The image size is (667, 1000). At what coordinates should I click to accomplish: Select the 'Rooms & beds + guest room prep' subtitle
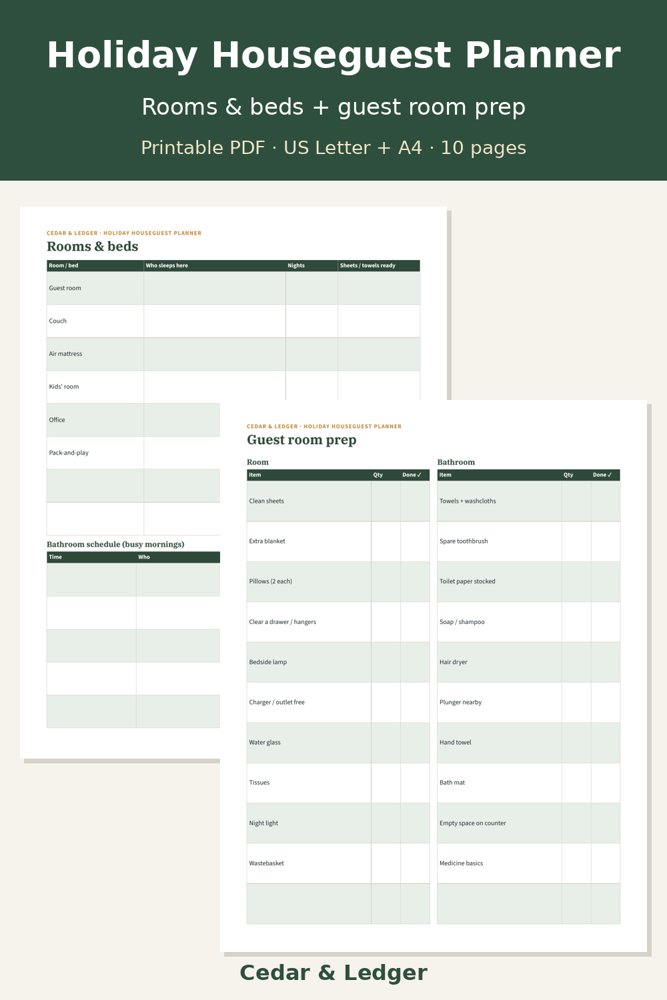click(x=334, y=107)
